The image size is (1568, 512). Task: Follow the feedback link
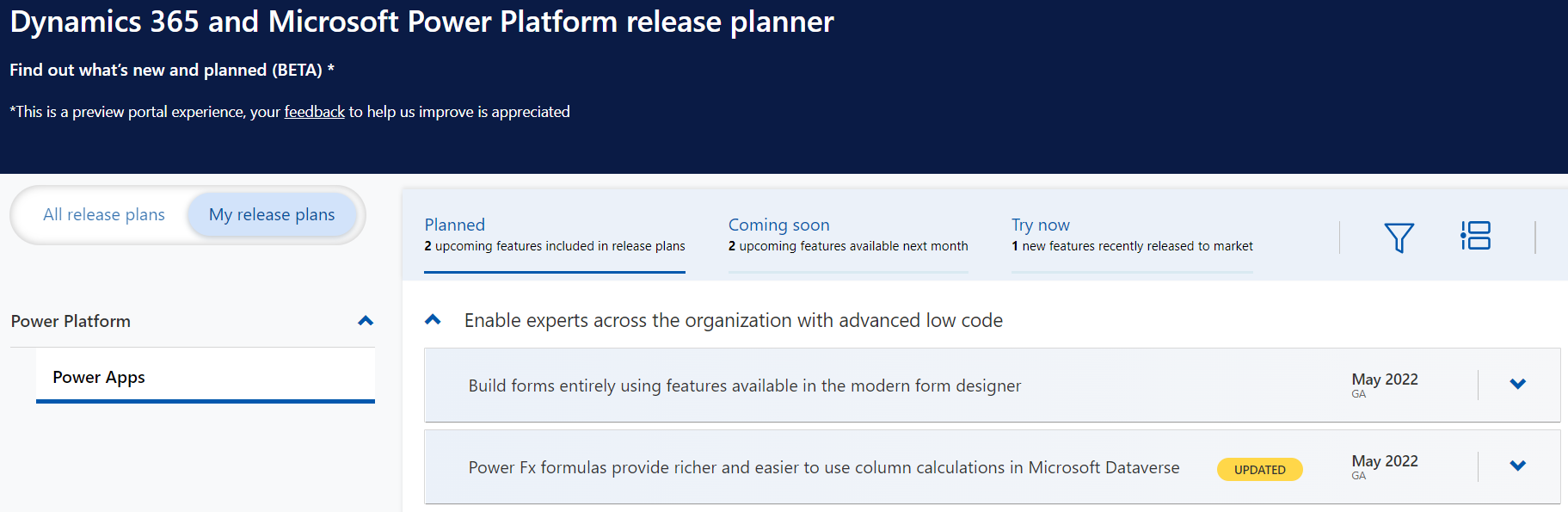(314, 112)
